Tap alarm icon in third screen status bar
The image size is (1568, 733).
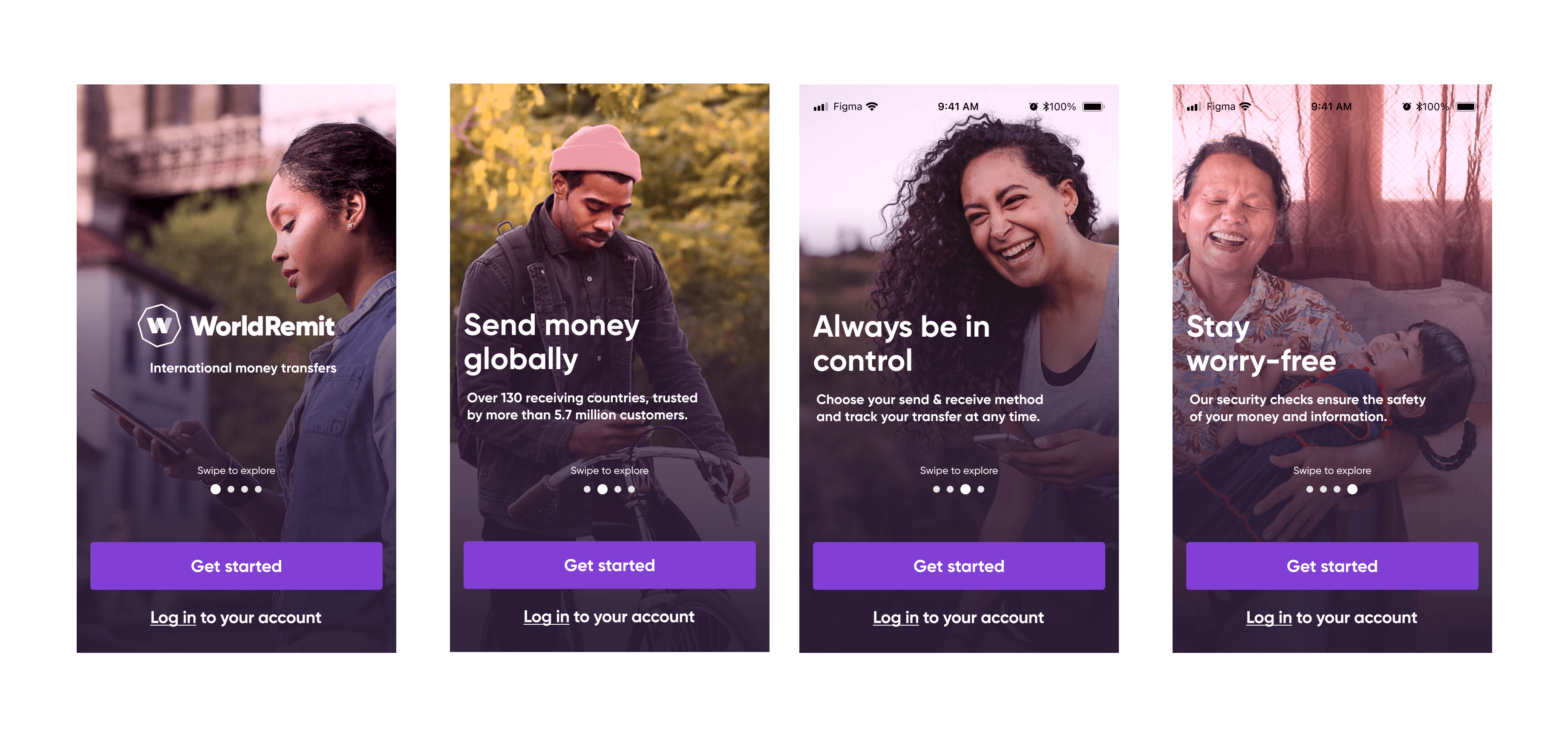click(x=1033, y=107)
